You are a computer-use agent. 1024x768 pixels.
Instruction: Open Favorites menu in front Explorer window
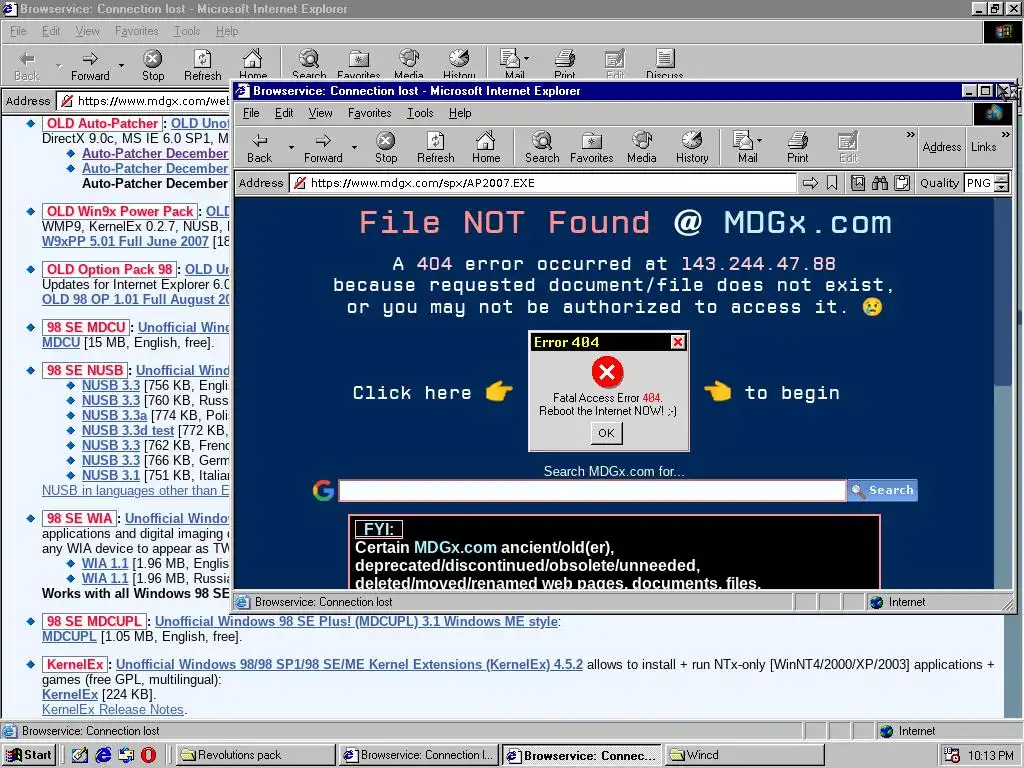click(370, 113)
